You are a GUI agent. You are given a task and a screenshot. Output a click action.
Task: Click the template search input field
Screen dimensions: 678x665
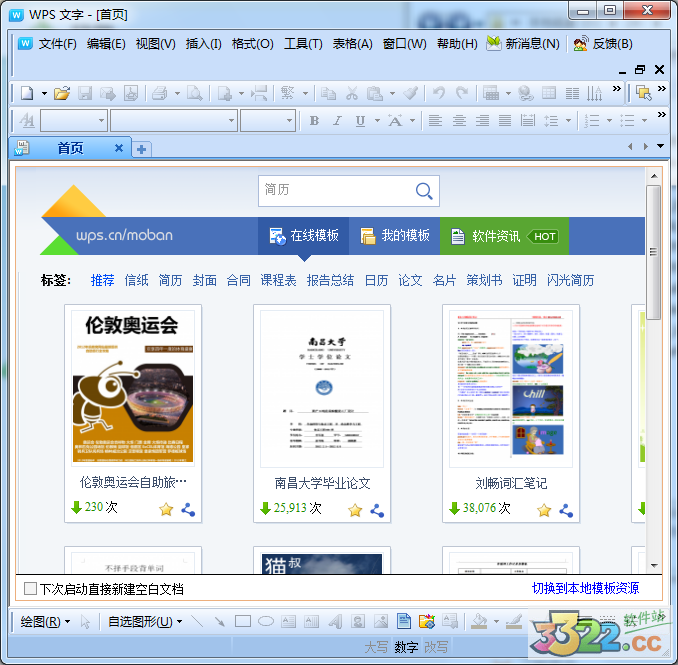point(337,191)
